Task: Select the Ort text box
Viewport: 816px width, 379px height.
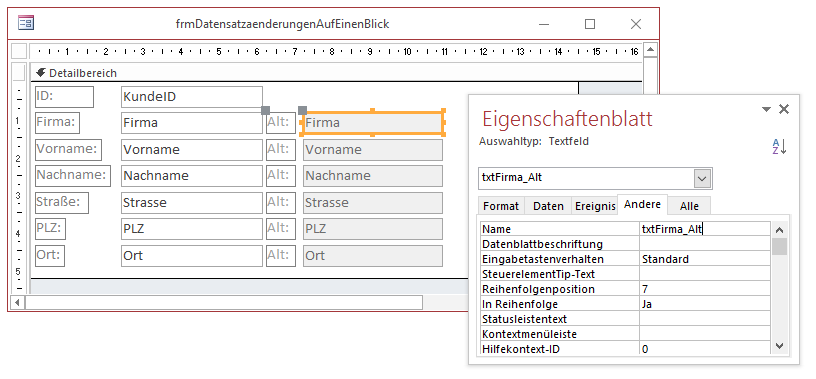Action: (192, 256)
